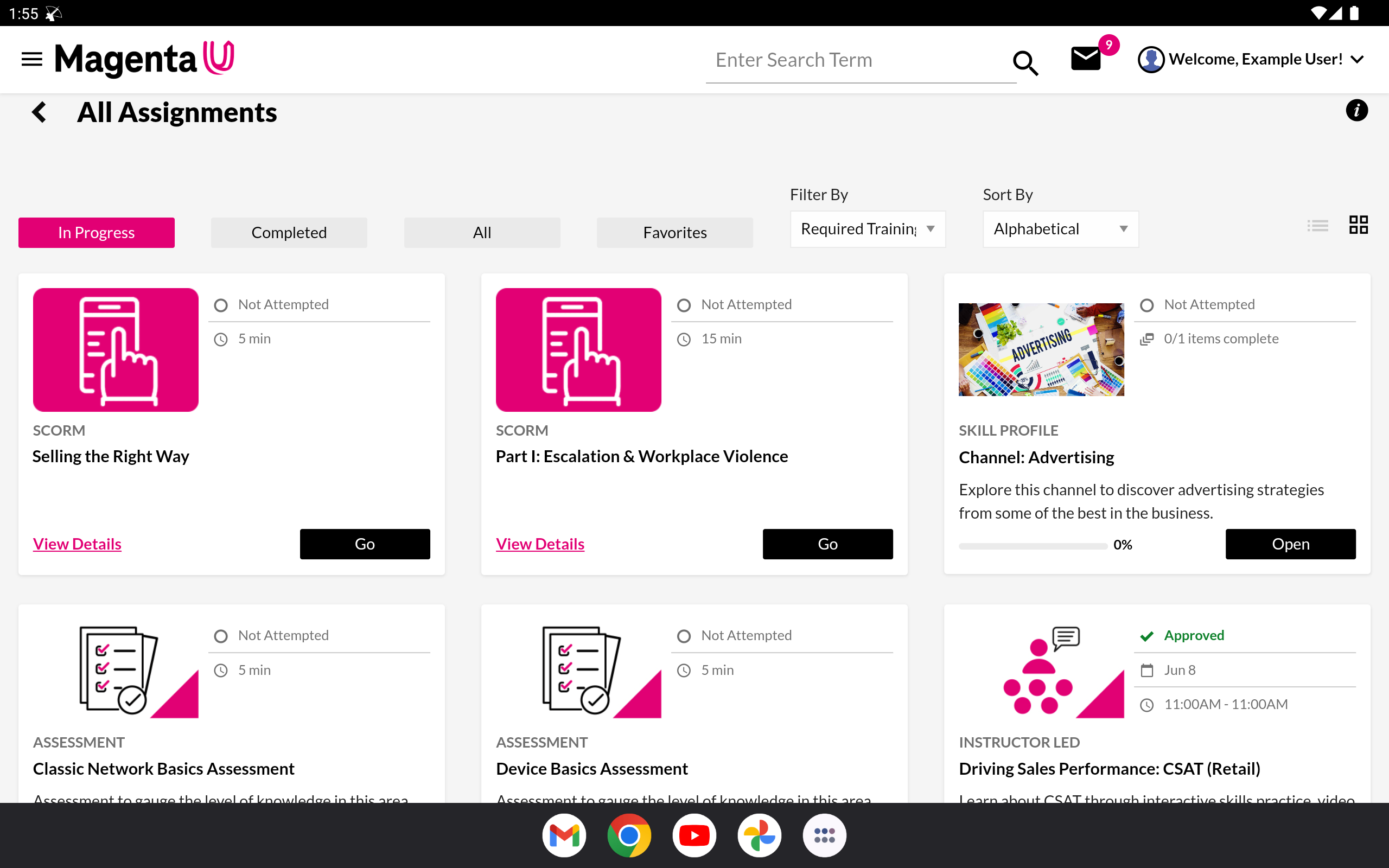The height and width of the screenshot is (868, 1389).
Task: Click the Driving Sales Performance: CSAT (Retail) title
Action: click(1110, 768)
